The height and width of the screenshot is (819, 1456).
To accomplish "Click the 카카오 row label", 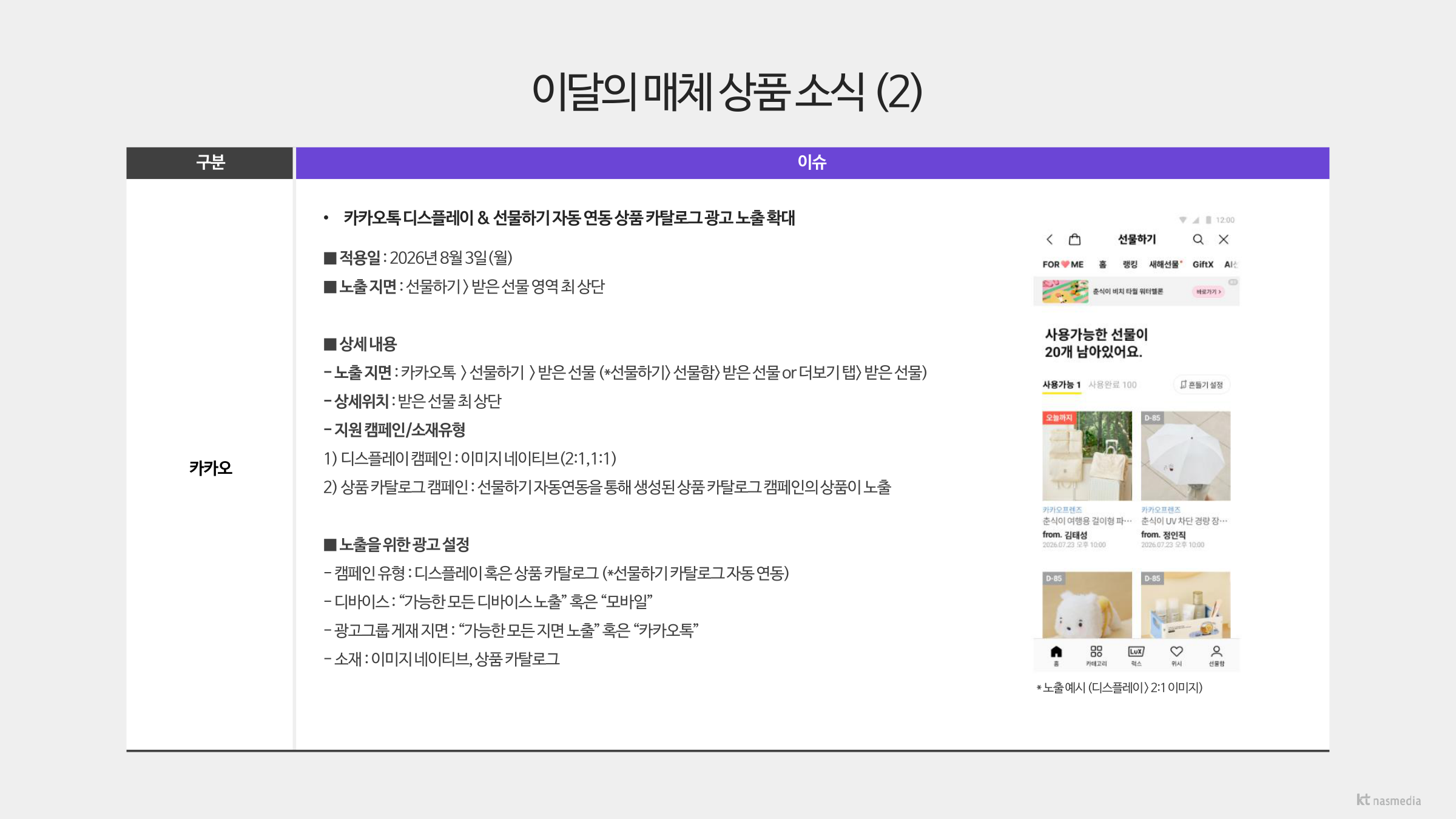I will pyautogui.click(x=211, y=468).
